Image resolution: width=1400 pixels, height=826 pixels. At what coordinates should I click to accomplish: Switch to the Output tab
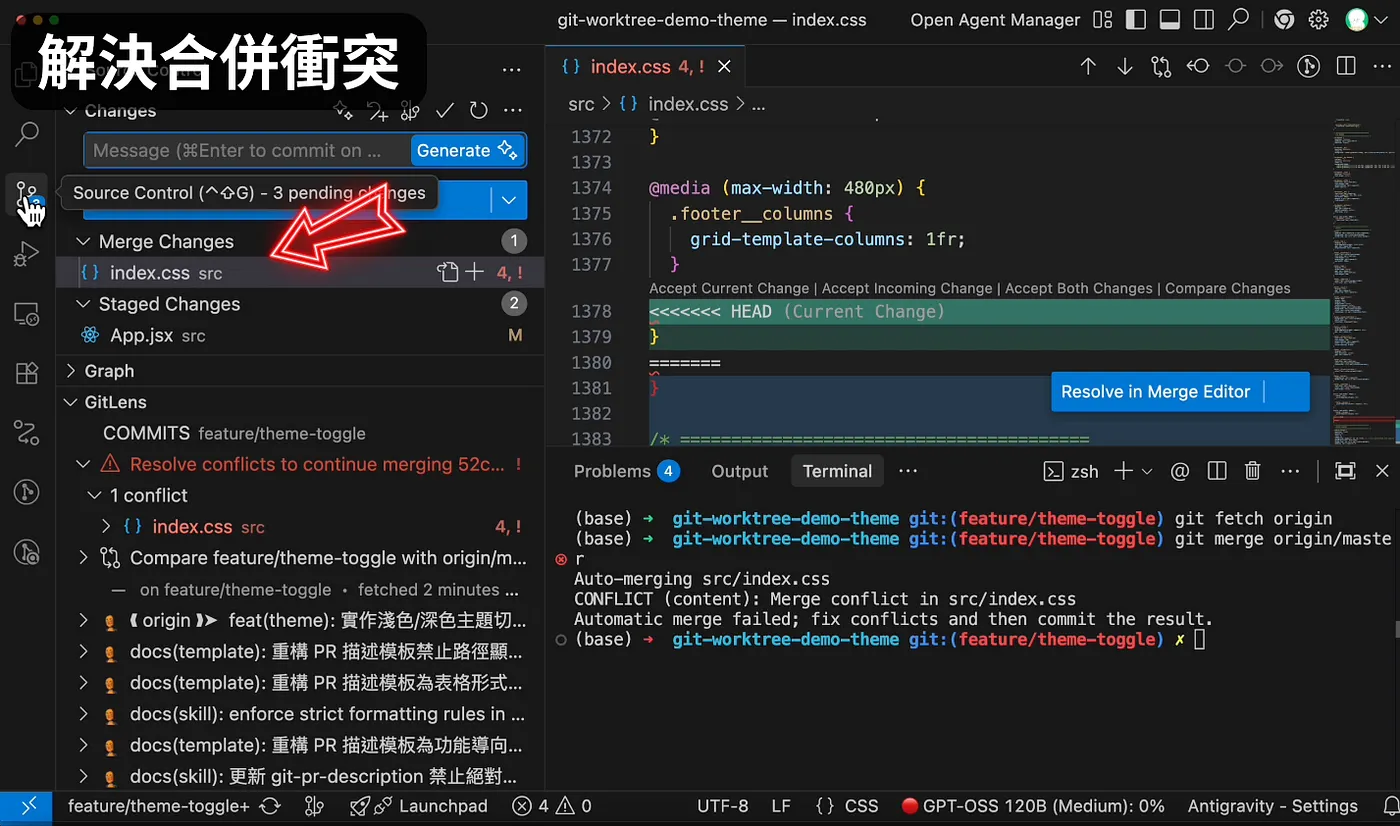click(740, 471)
